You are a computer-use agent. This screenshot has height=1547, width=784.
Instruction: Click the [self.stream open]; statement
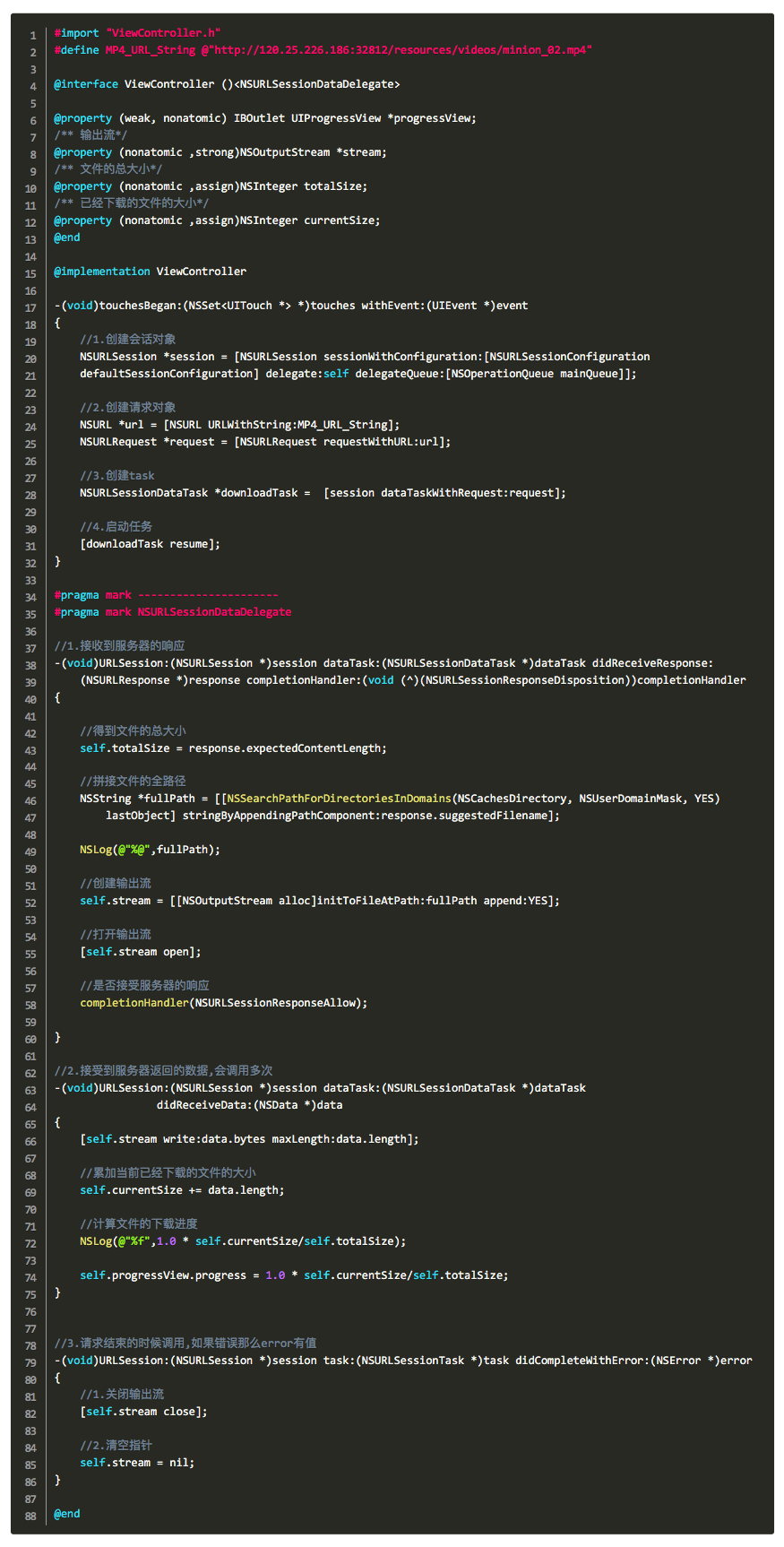click(x=141, y=952)
